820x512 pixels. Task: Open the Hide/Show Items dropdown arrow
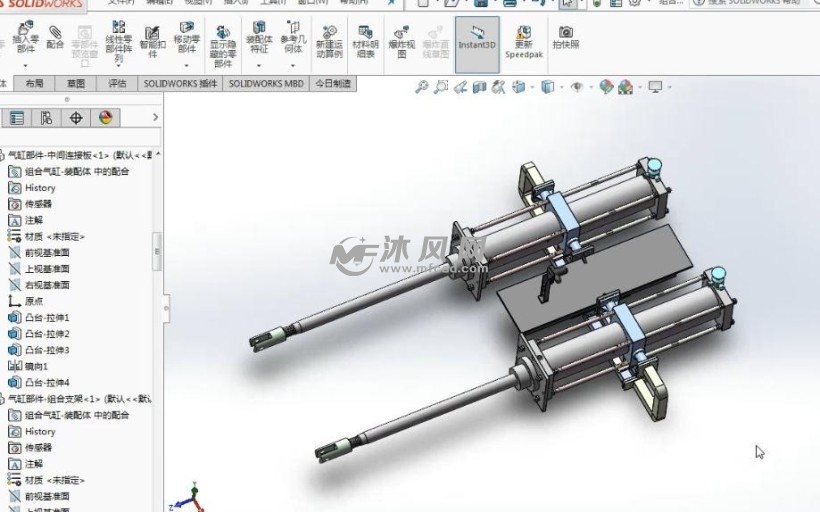(591, 87)
